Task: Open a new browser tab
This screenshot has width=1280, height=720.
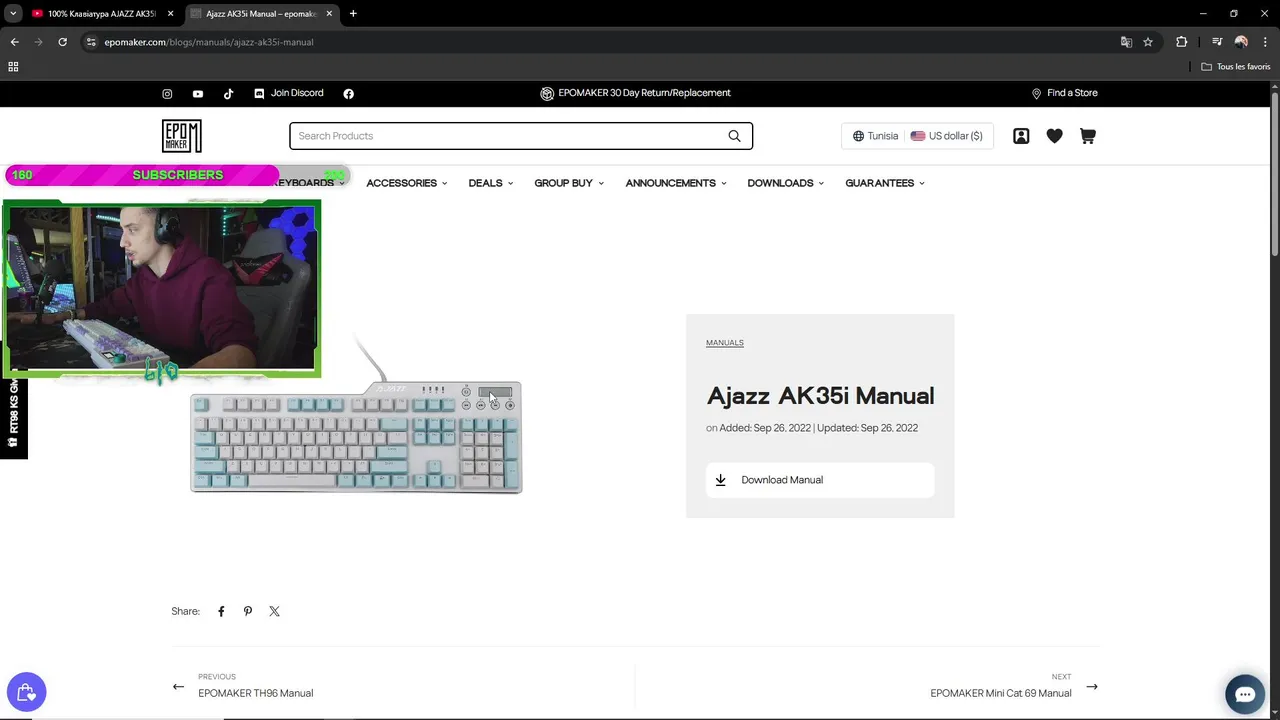Action: [x=353, y=14]
